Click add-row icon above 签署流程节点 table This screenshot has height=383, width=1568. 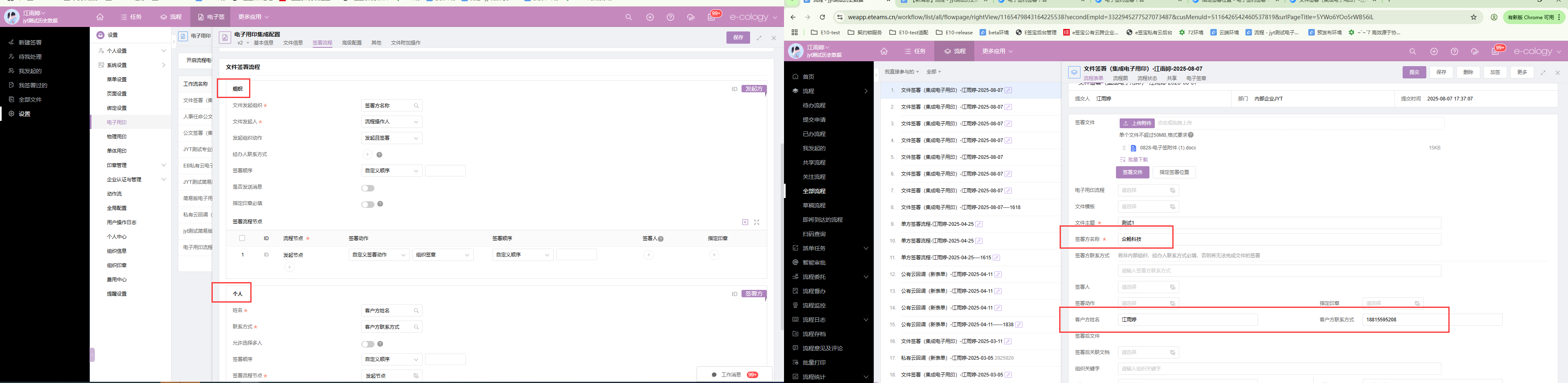tap(745, 222)
